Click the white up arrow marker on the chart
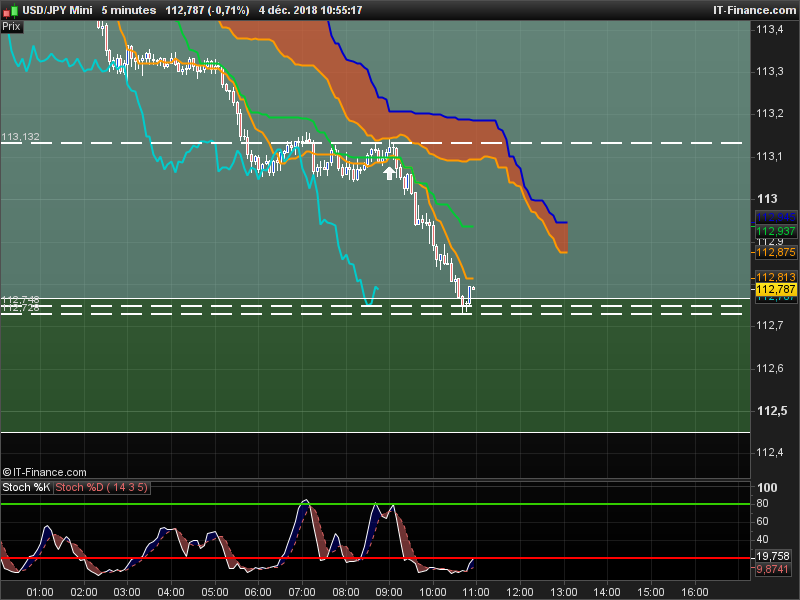800x600 pixels. tap(389, 173)
